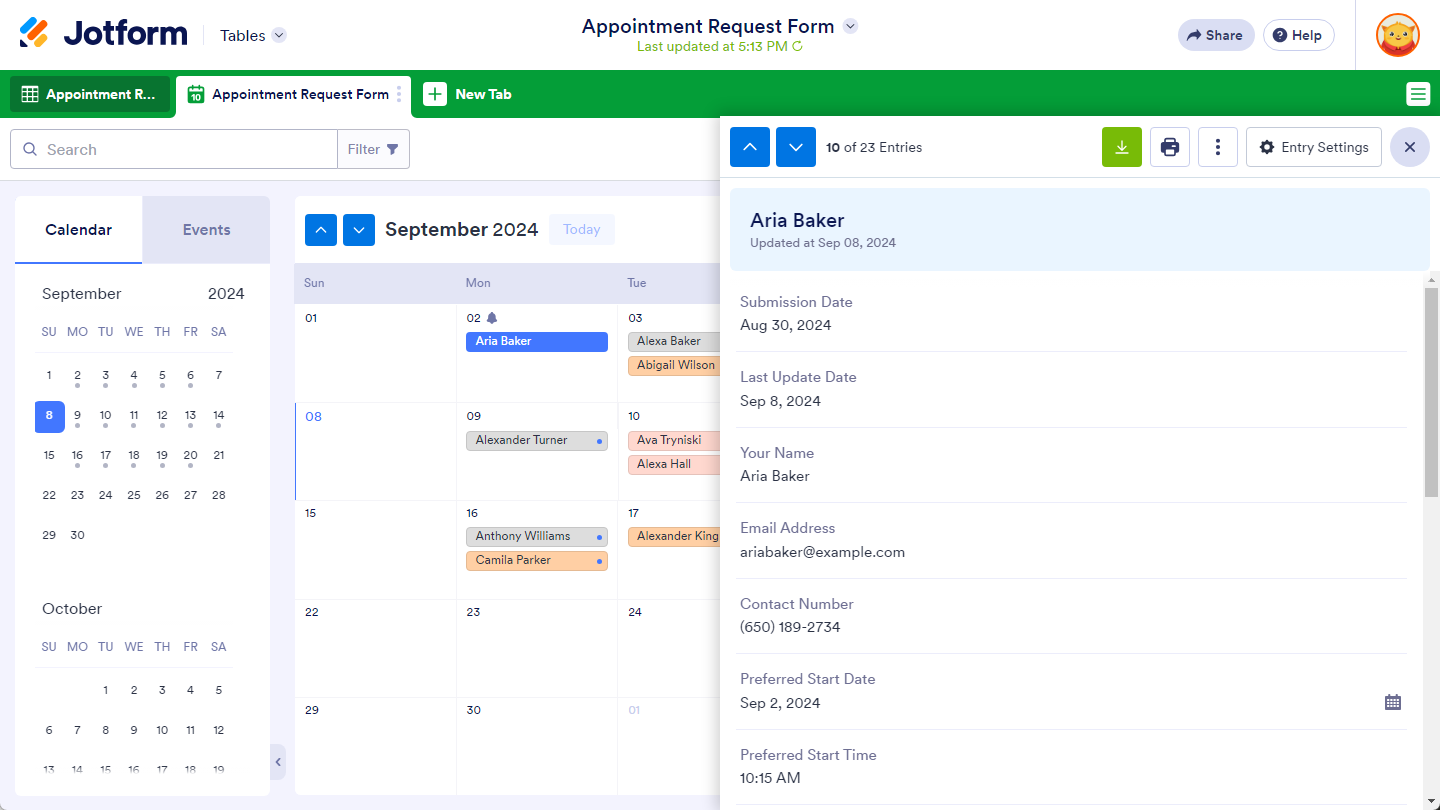Screen dimensions: 1440x810
Task: Go to the previous entry with the up arrow
Action: (x=750, y=147)
